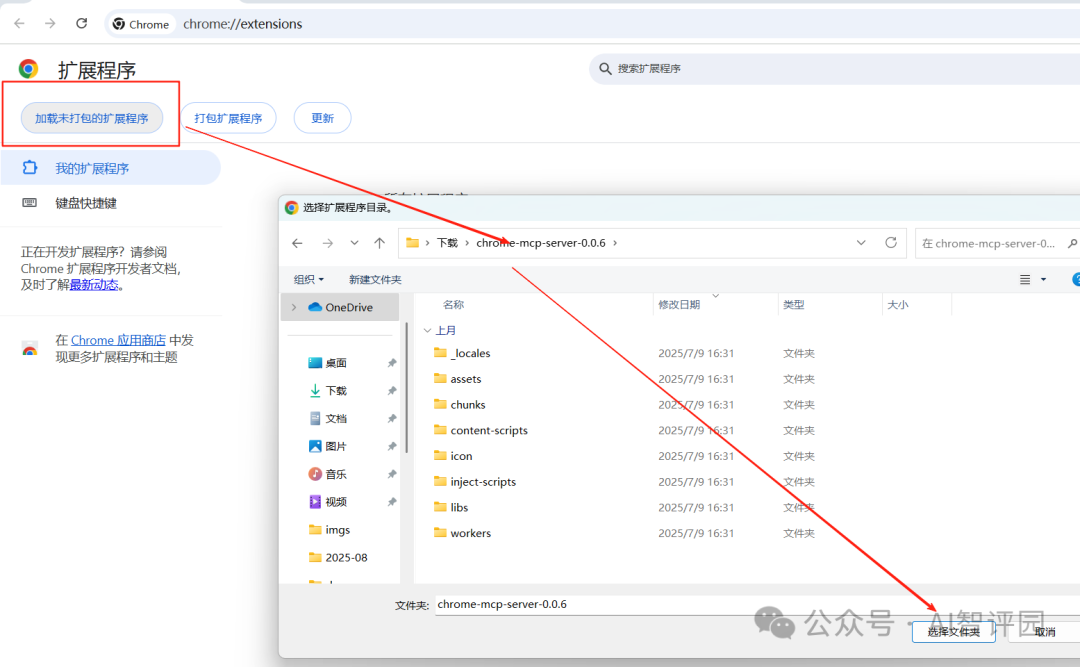
Task: Select 2025-08 folder in navigation pane
Action: [x=346, y=557]
